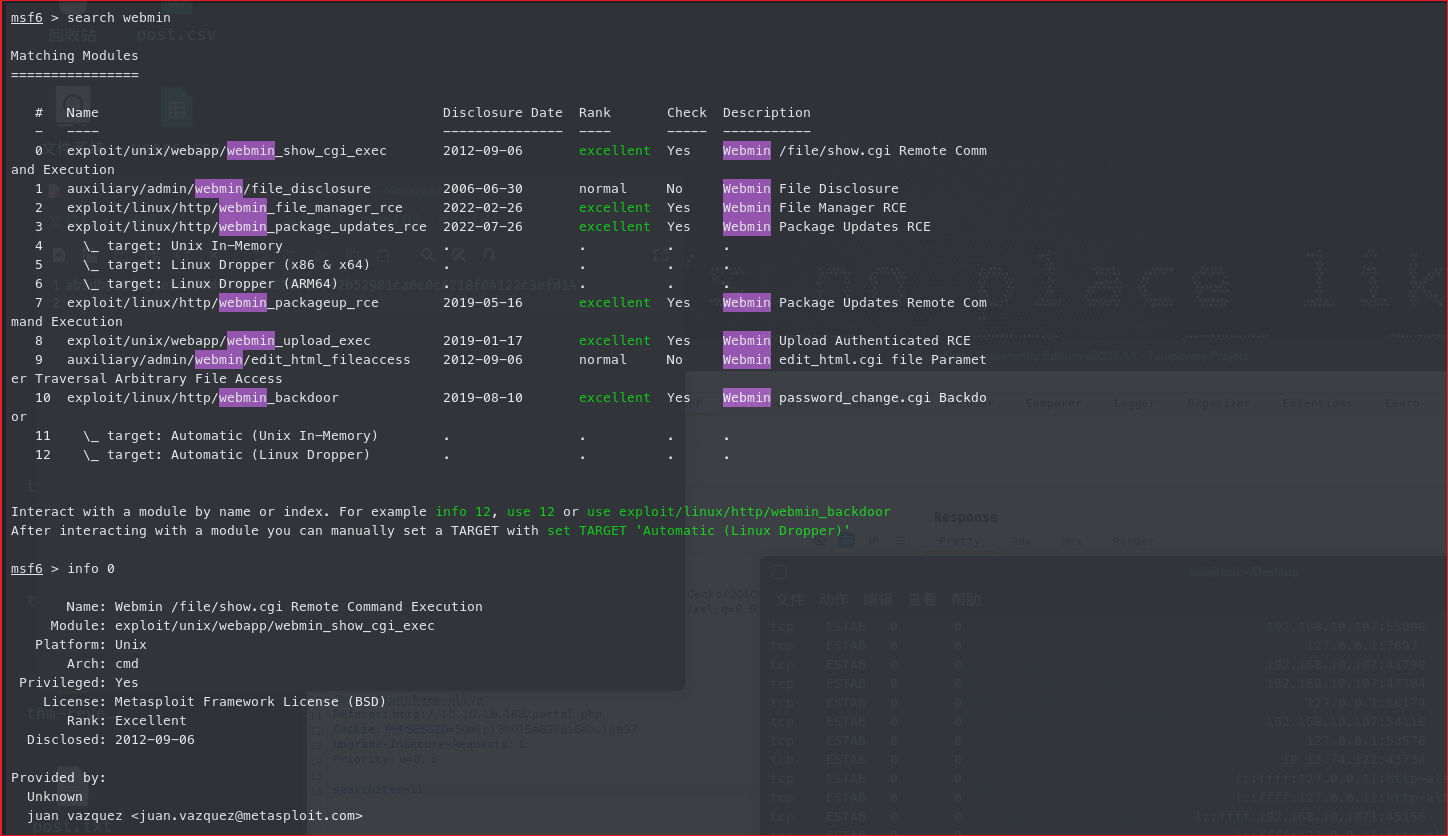Click the 'Platform: Unix' info line
The width and height of the screenshot is (1448, 836).
91,644
